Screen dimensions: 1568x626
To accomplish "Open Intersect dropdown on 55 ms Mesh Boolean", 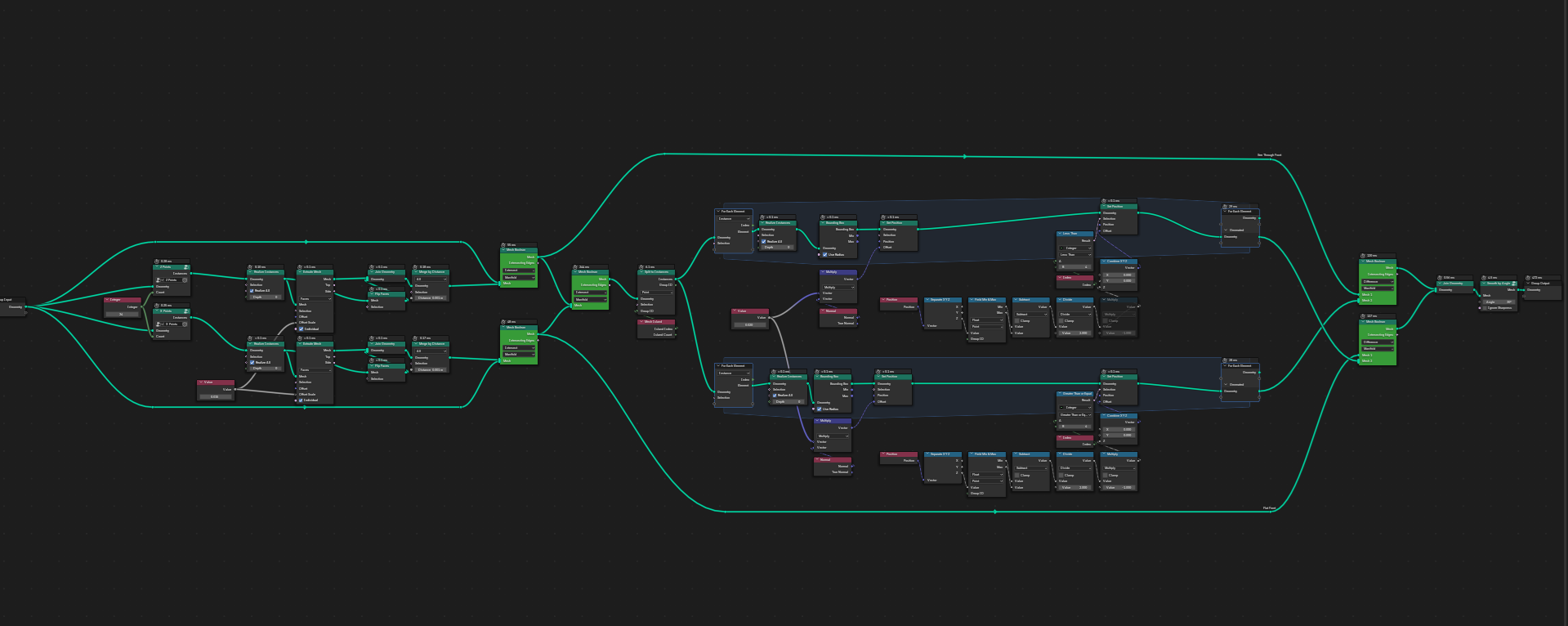I will click(x=519, y=270).
